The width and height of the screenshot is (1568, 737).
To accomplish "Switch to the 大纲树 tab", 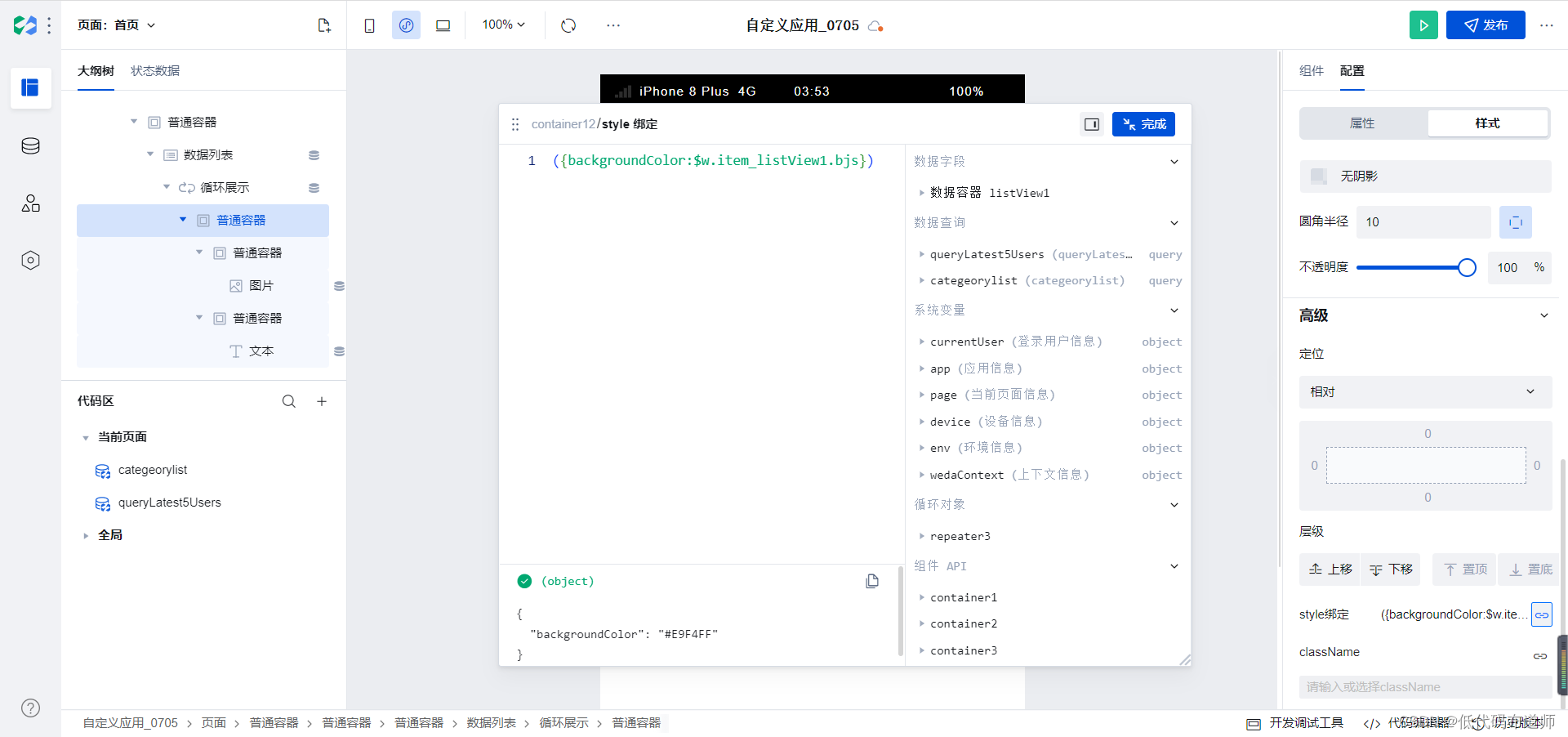I will click(x=96, y=71).
